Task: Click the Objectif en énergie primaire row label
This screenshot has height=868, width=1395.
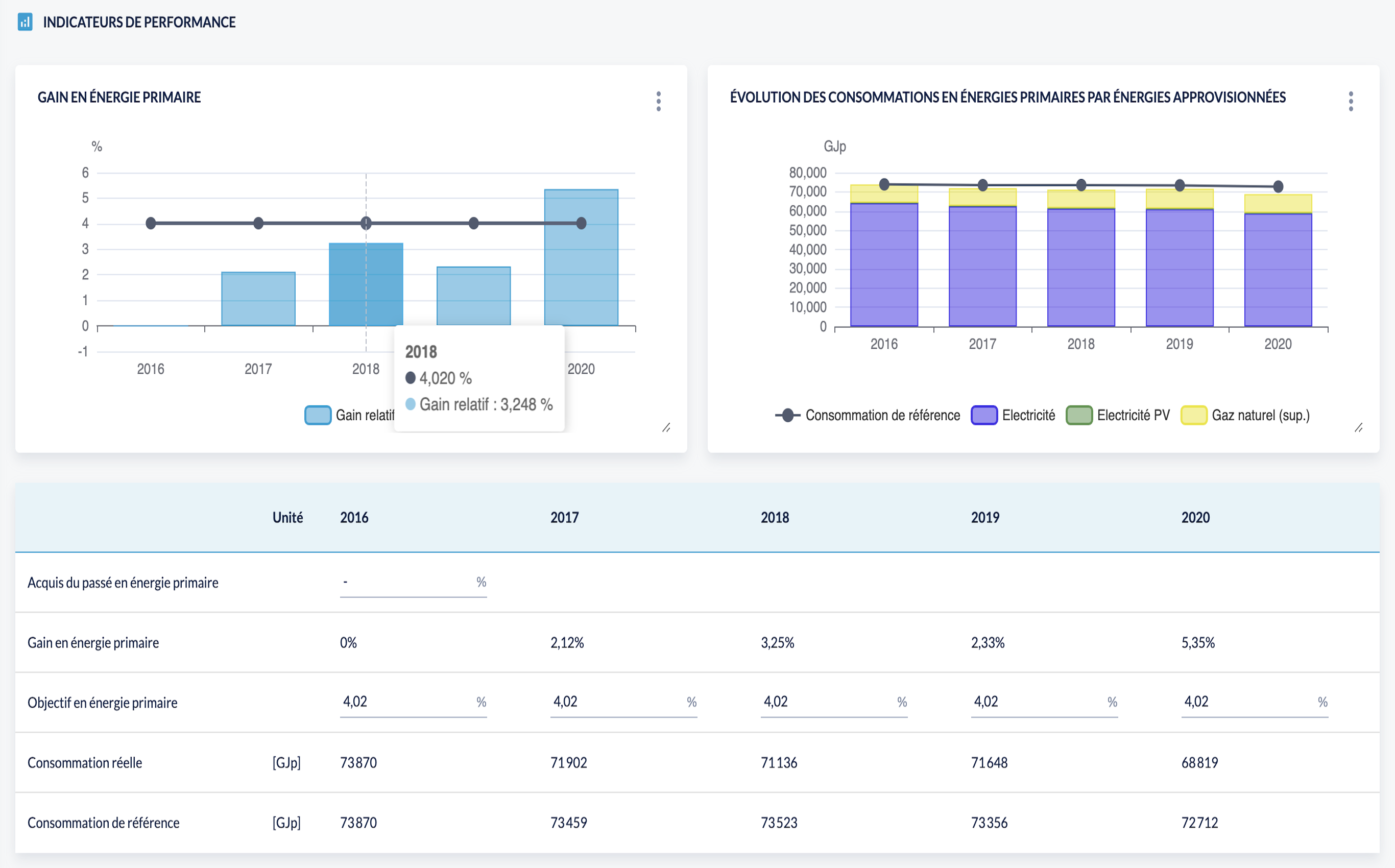Action: 102,703
